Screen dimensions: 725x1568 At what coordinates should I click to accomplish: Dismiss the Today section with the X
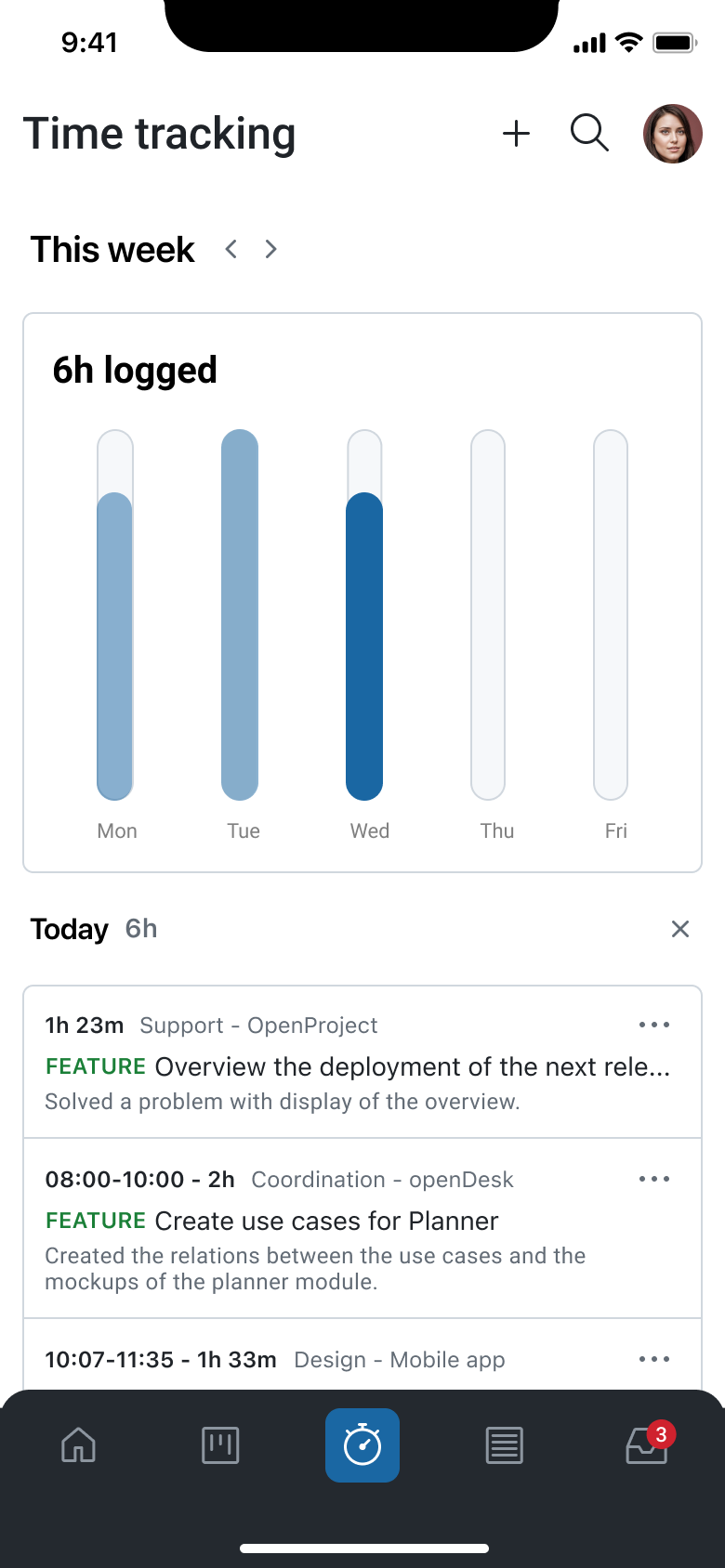tap(679, 928)
